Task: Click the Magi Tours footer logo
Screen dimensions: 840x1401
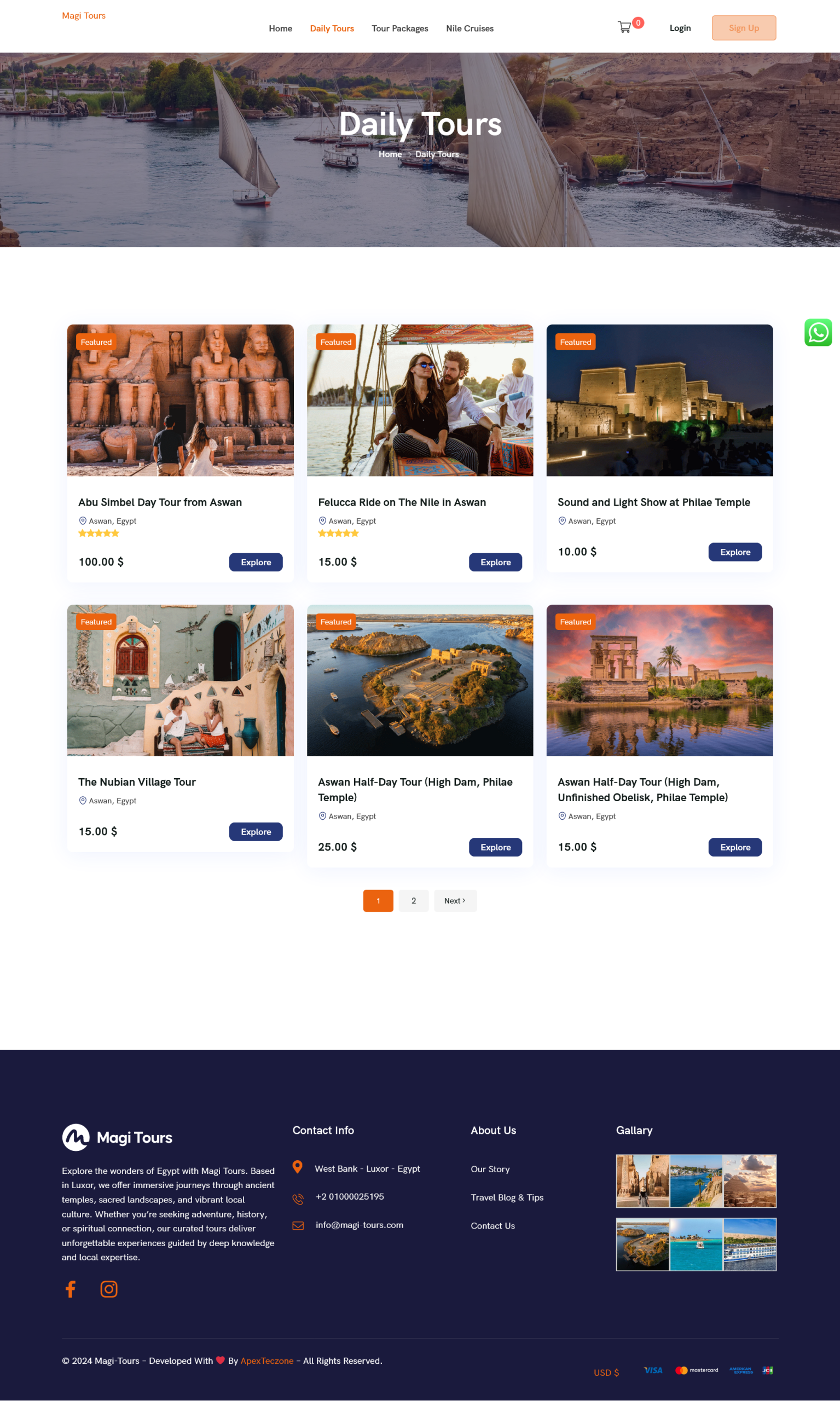Action: (x=117, y=1137)
